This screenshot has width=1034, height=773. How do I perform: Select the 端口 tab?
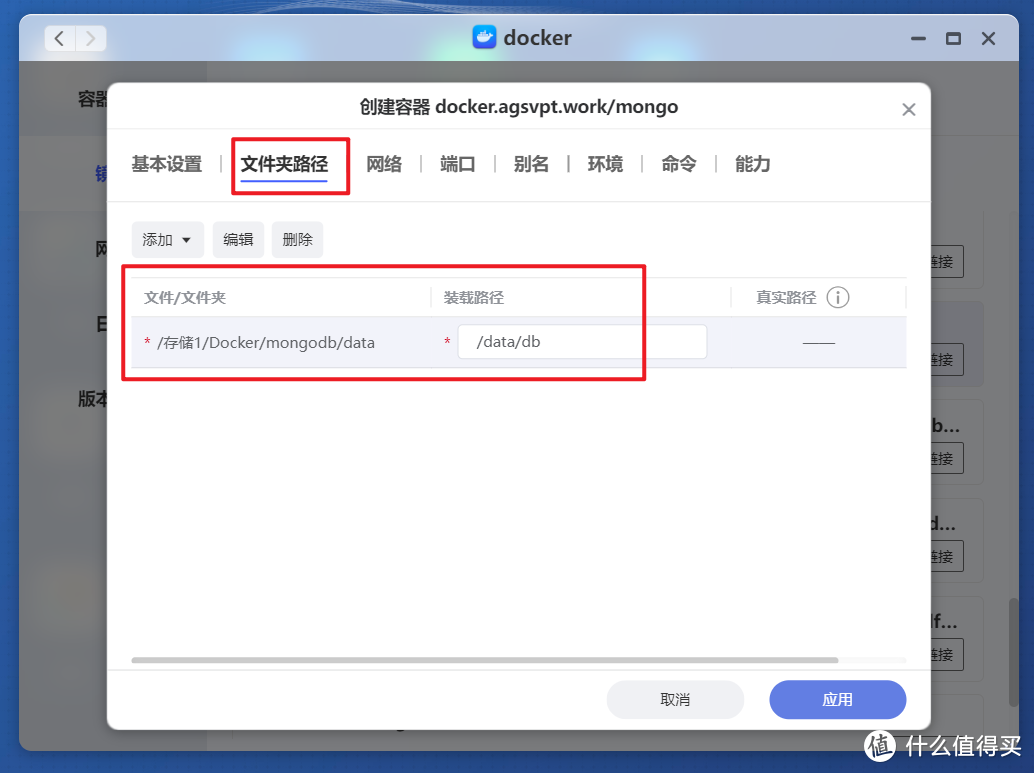click(457, 163)
